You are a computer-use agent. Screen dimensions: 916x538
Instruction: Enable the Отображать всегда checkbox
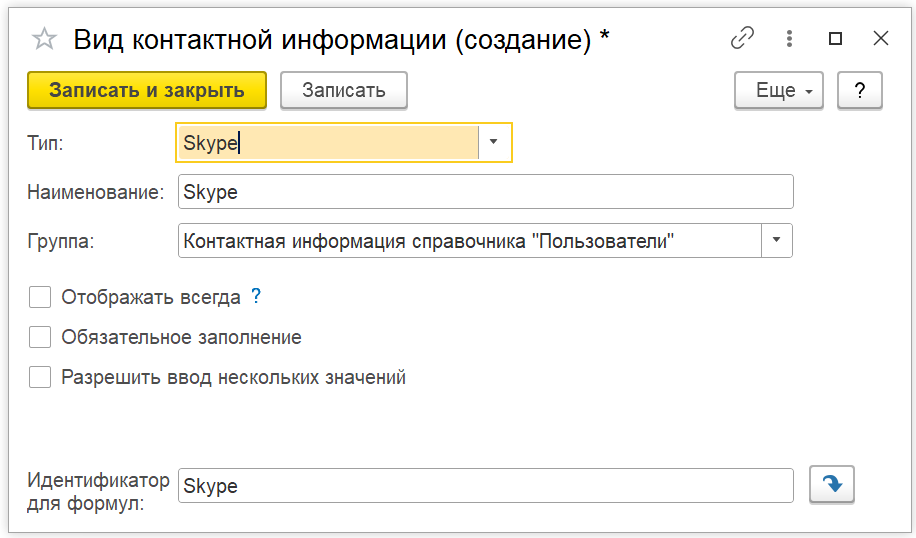pos(40,297)
